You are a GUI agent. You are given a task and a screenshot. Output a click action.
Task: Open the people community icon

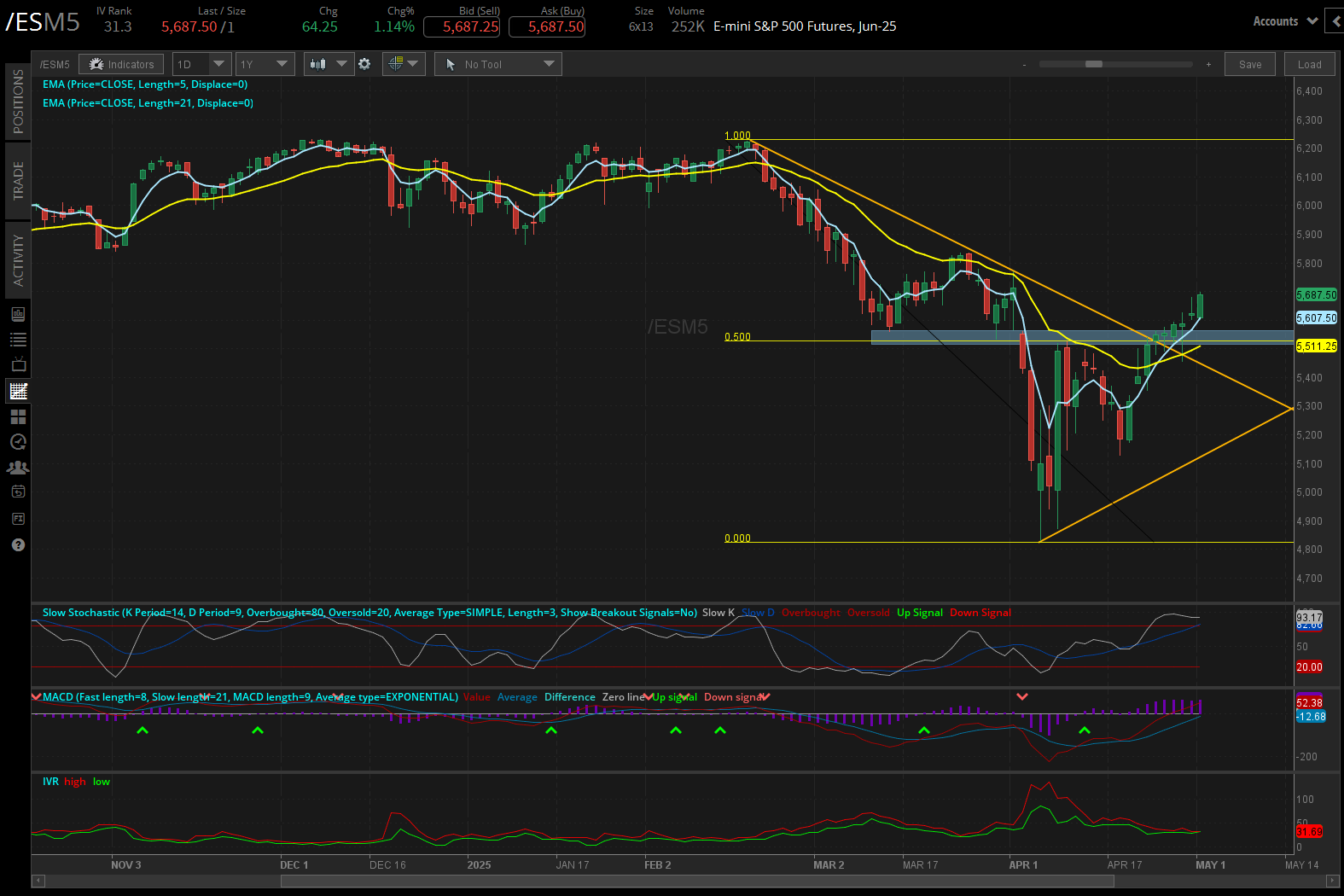(18, 468)
